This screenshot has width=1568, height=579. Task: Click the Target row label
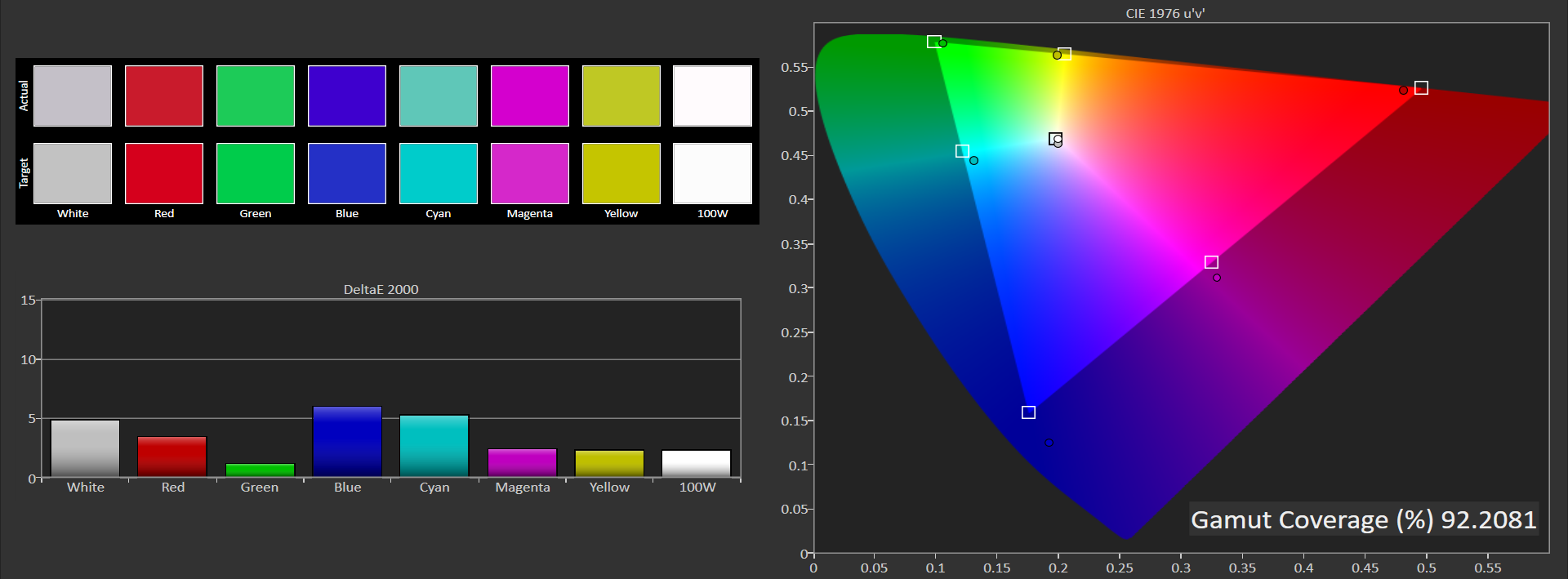[24, 173]
